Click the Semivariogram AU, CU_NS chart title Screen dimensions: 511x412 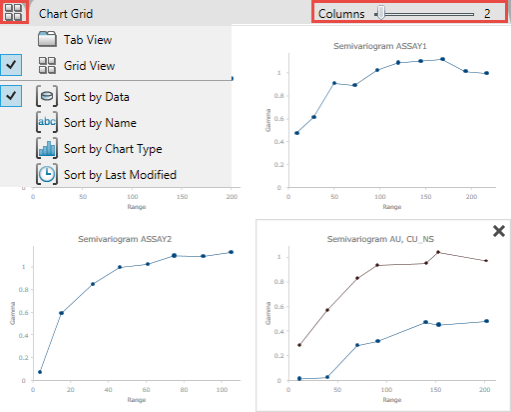click(x=380, y=239)
